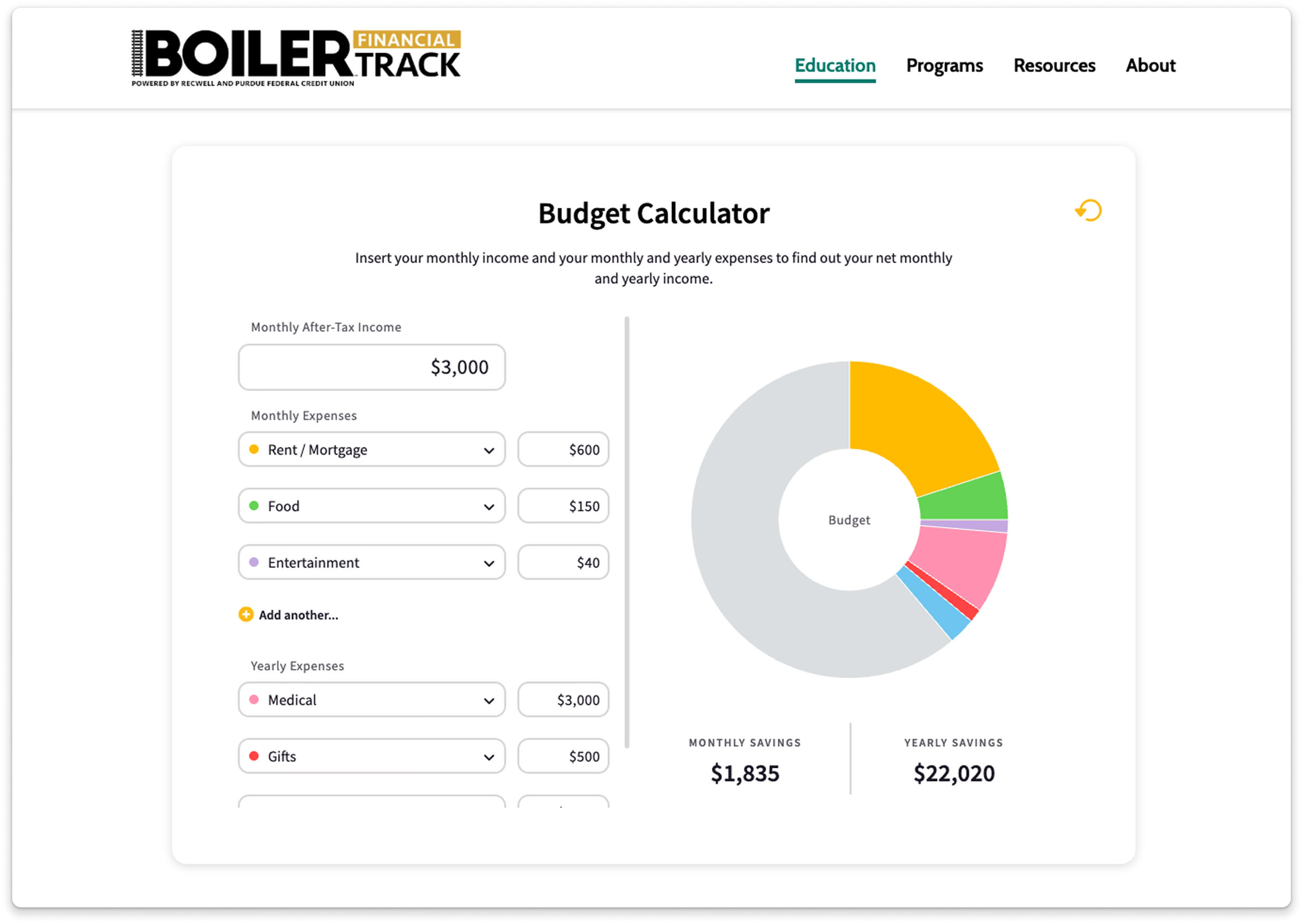Click the yellow reset calculator icon

click(x=1088, y=211)
